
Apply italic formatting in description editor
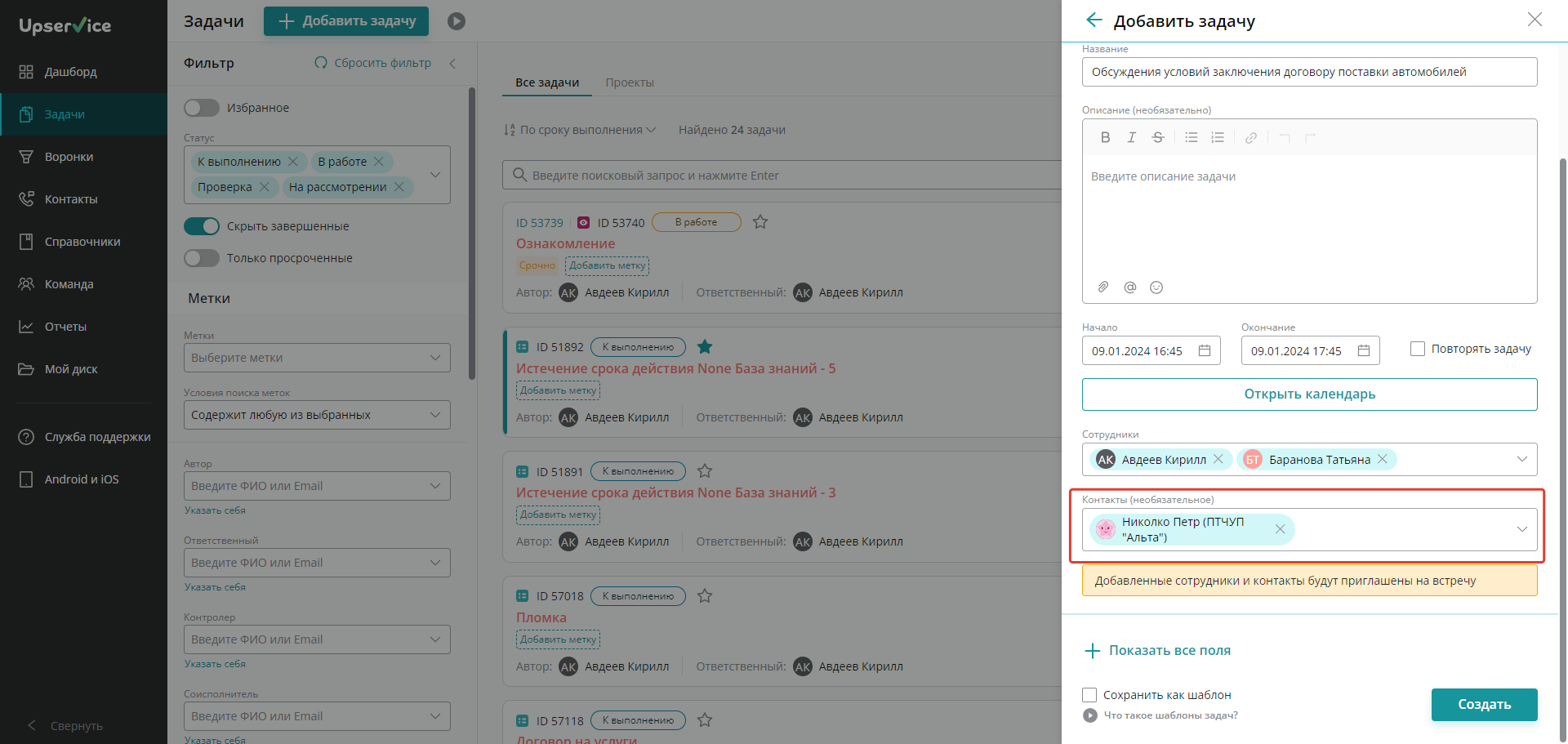tap(1131, 137)
